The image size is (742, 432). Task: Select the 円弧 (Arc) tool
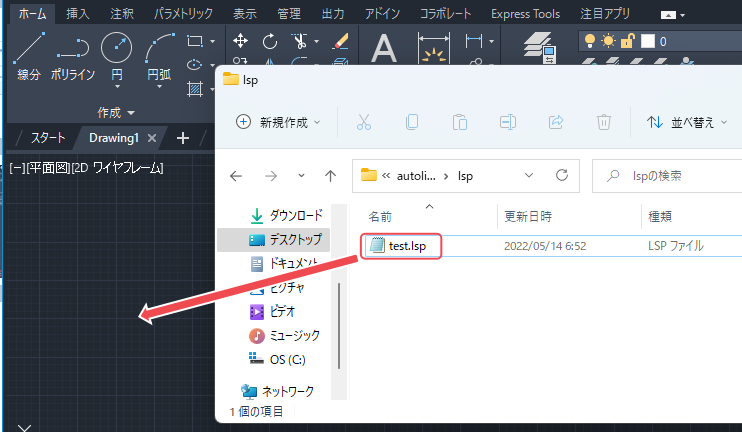coord(159,55)
